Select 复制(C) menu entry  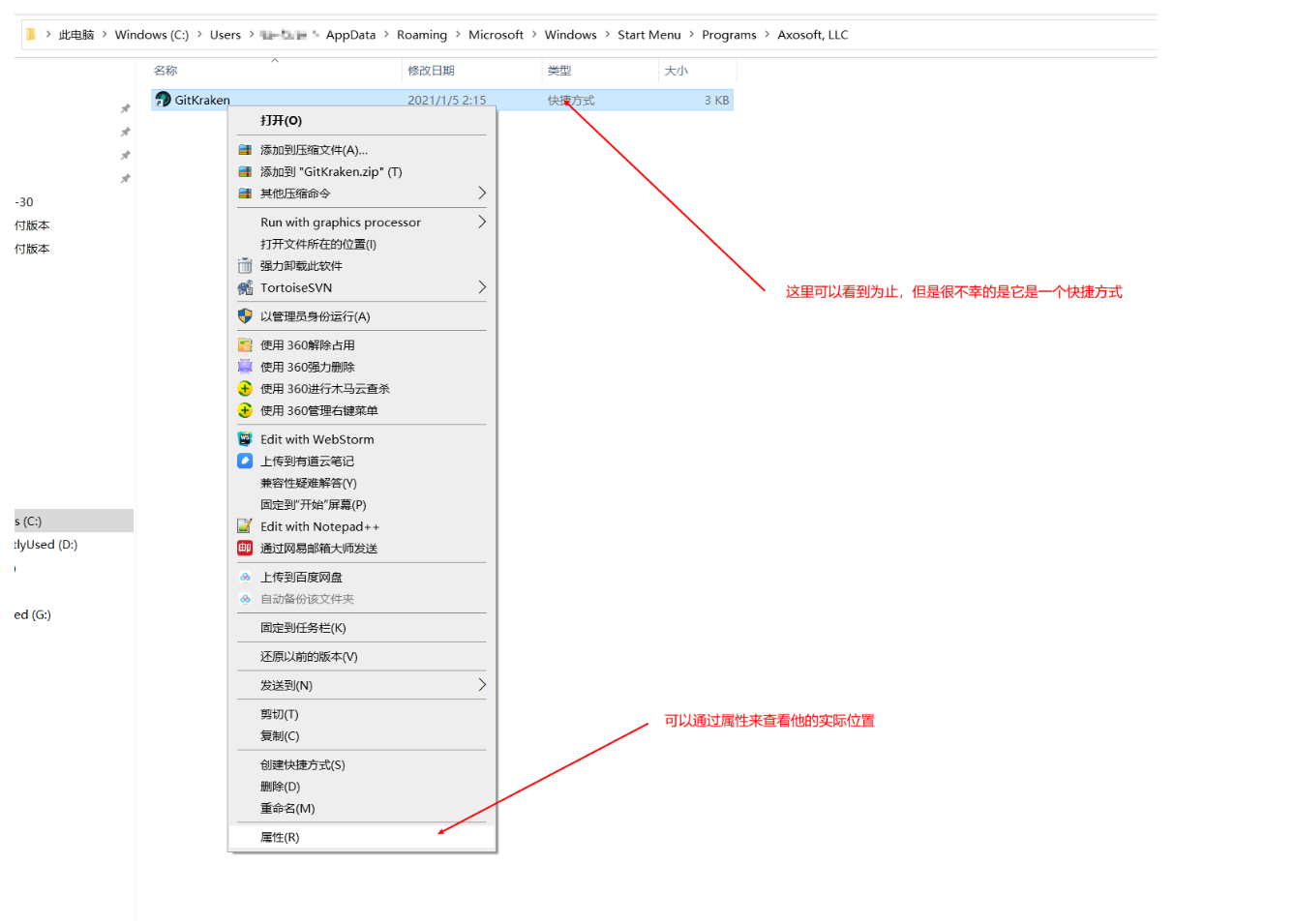(x=362, y=735)
